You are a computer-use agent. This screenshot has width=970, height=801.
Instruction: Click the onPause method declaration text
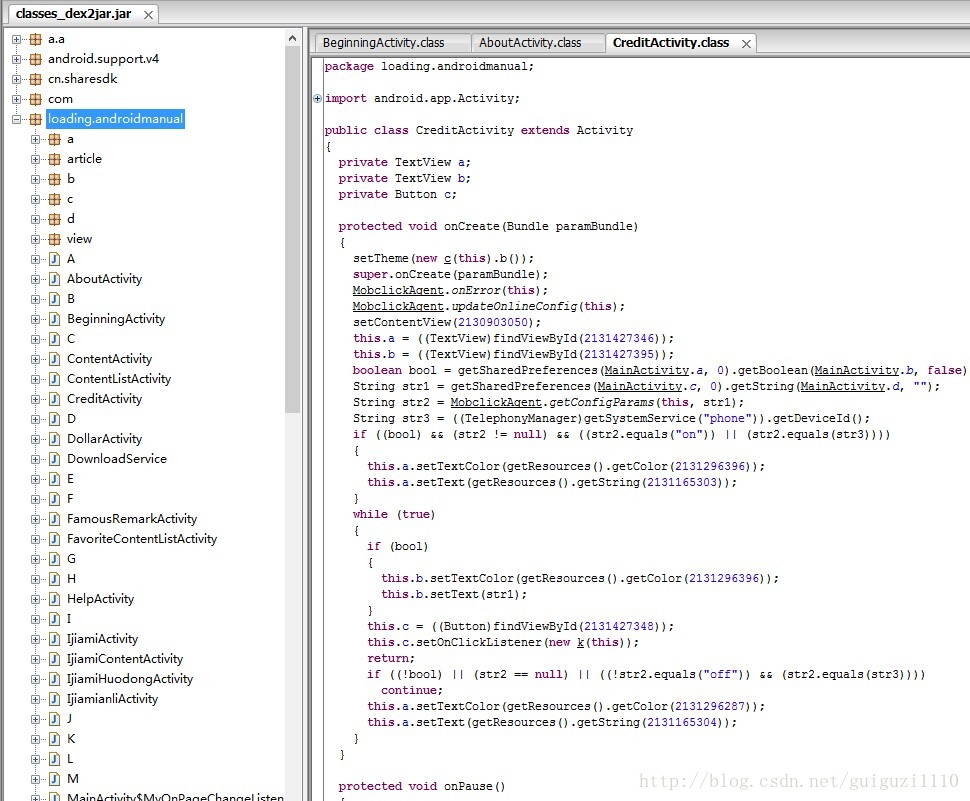421,786
